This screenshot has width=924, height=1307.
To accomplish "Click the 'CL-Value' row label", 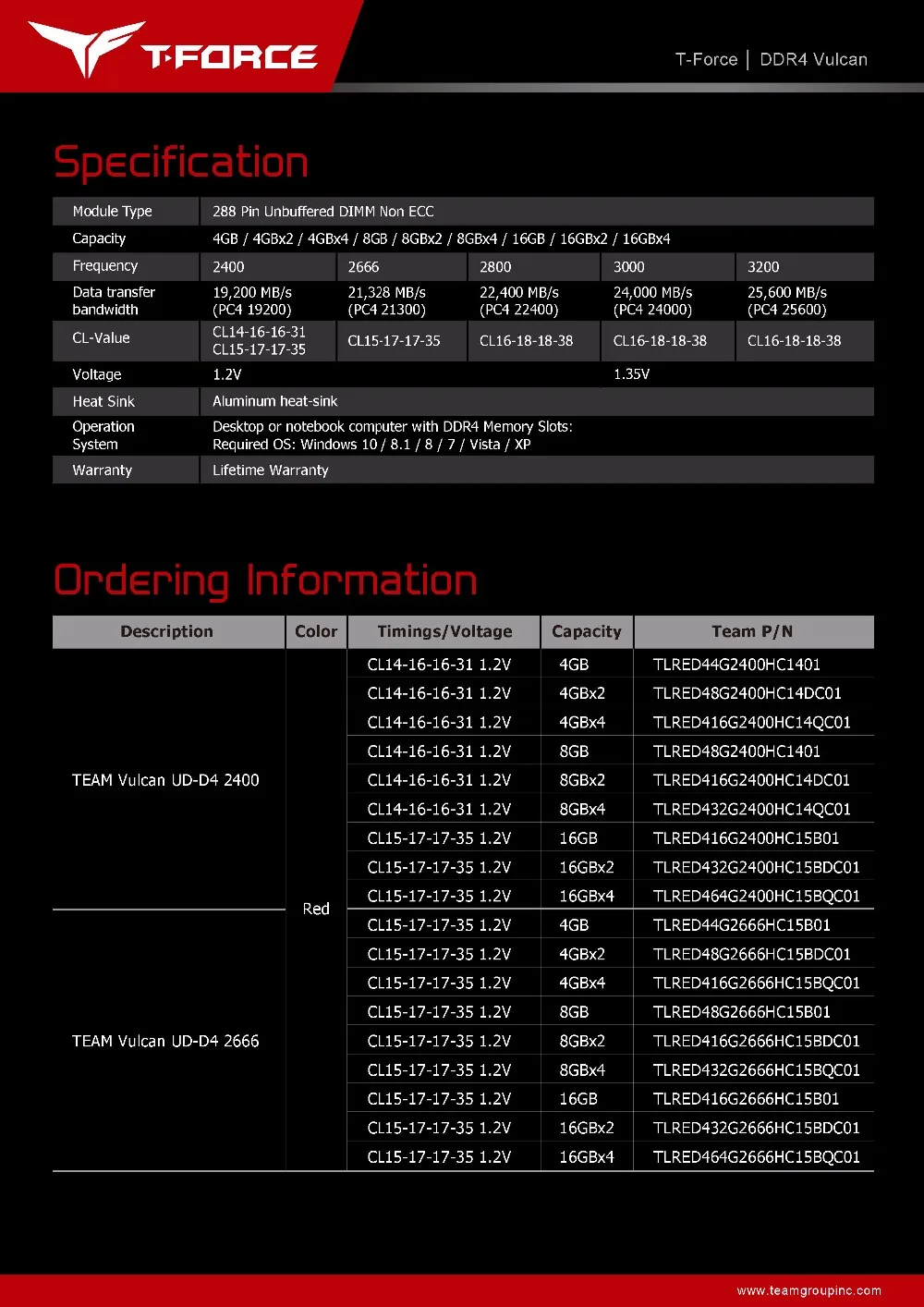I will (101, 337).
